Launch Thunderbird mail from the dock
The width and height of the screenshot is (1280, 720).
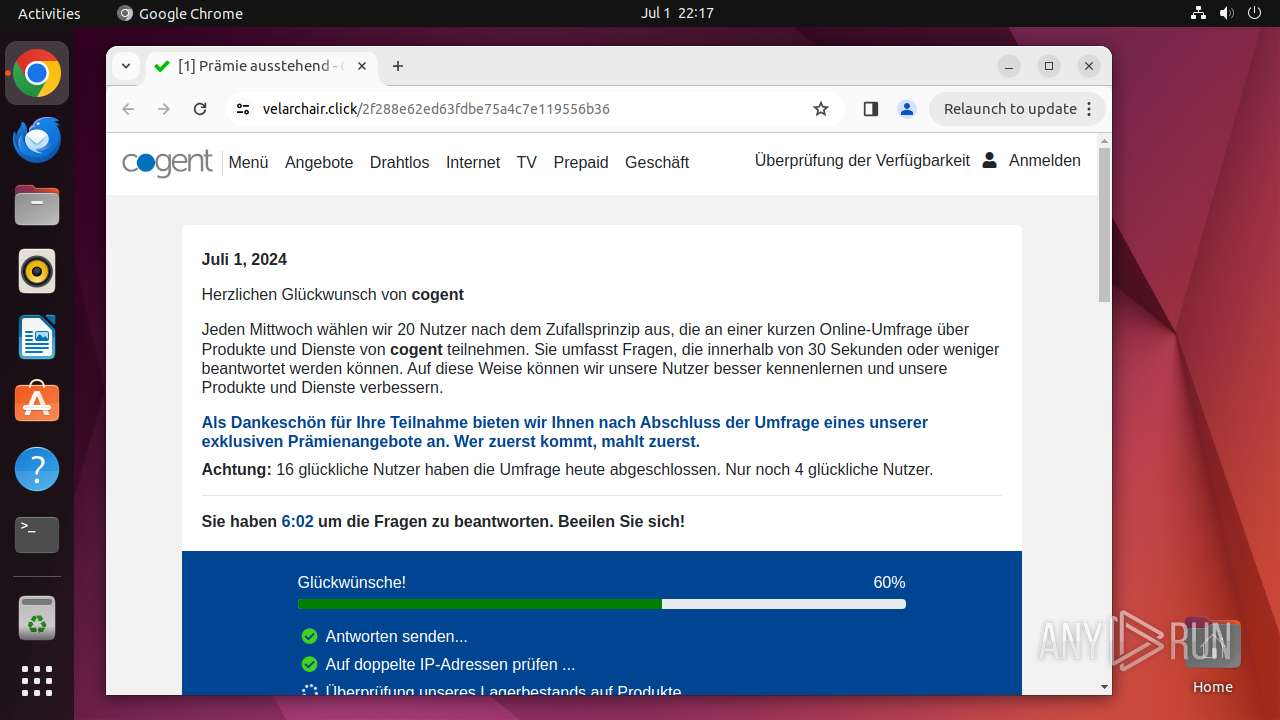point(37,140)
